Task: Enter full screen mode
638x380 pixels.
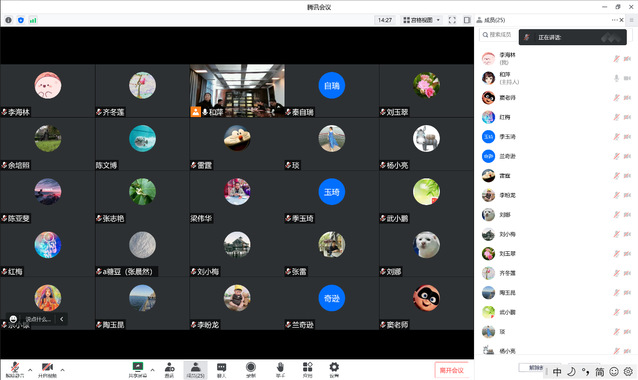Action: click(452, 20)
